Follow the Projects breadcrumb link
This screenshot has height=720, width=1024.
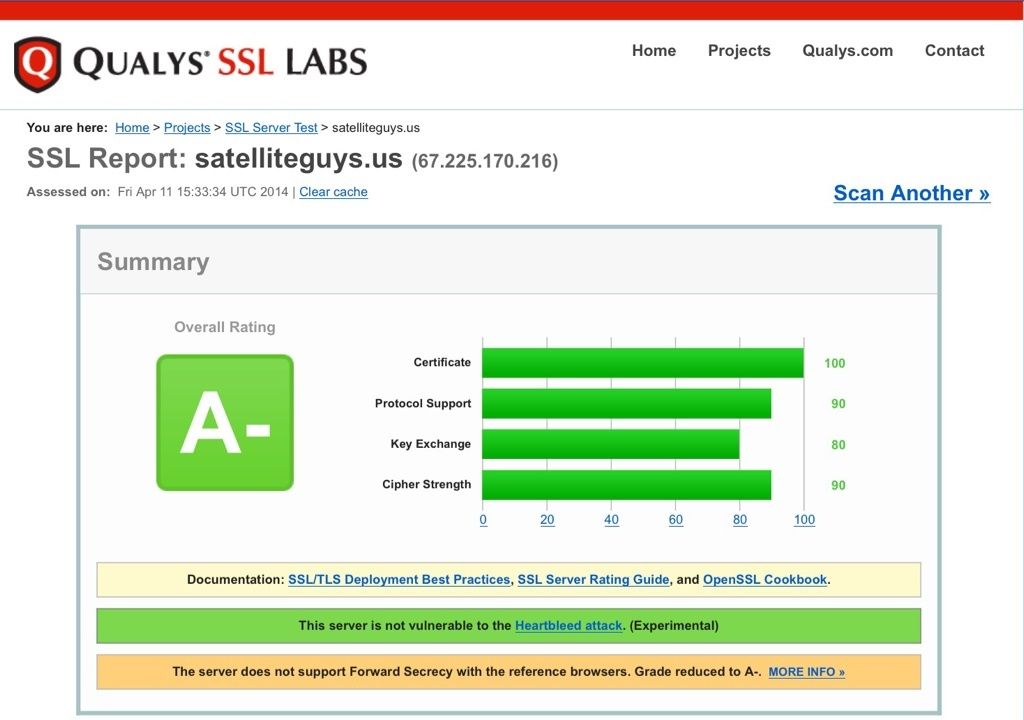(187, 127)
